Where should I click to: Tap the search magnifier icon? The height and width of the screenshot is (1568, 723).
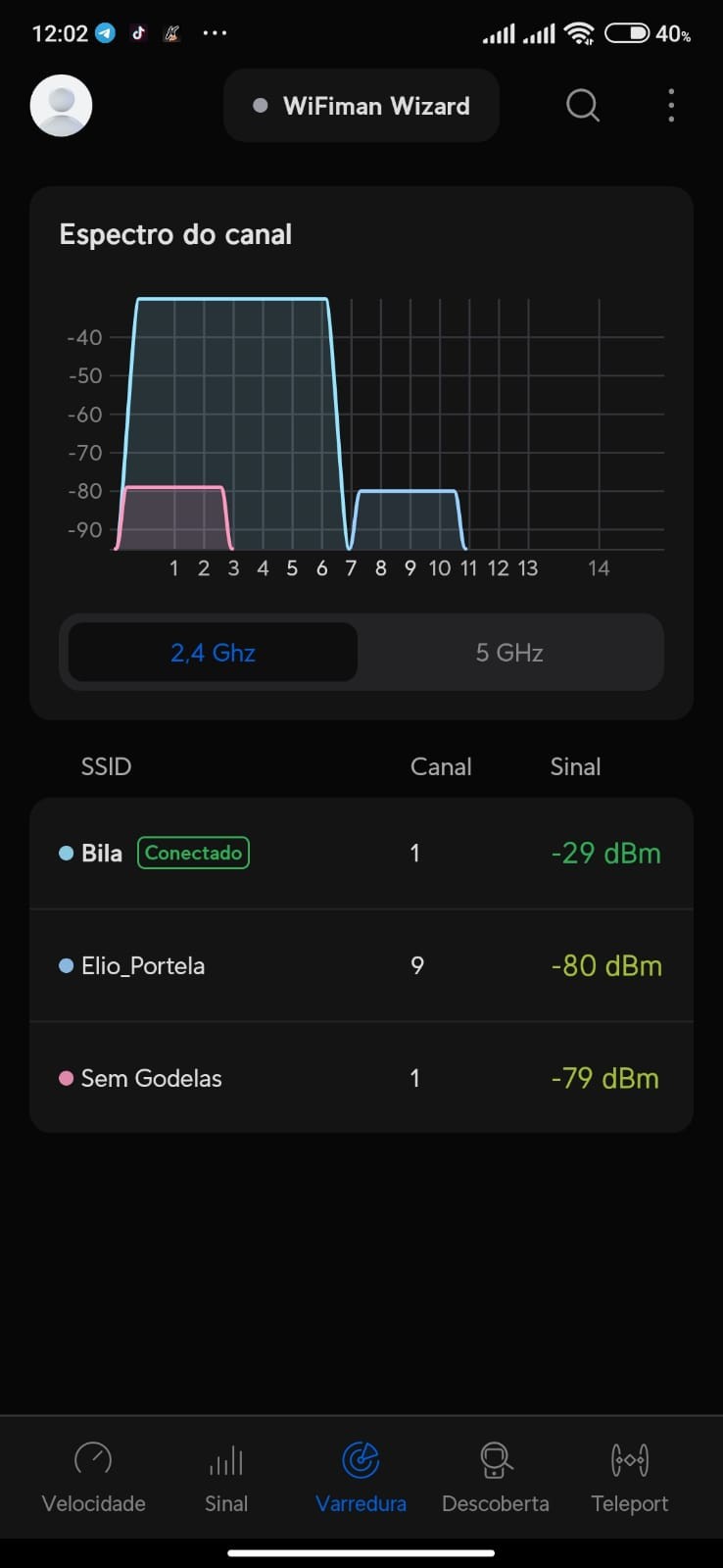(x=583, y=105)
